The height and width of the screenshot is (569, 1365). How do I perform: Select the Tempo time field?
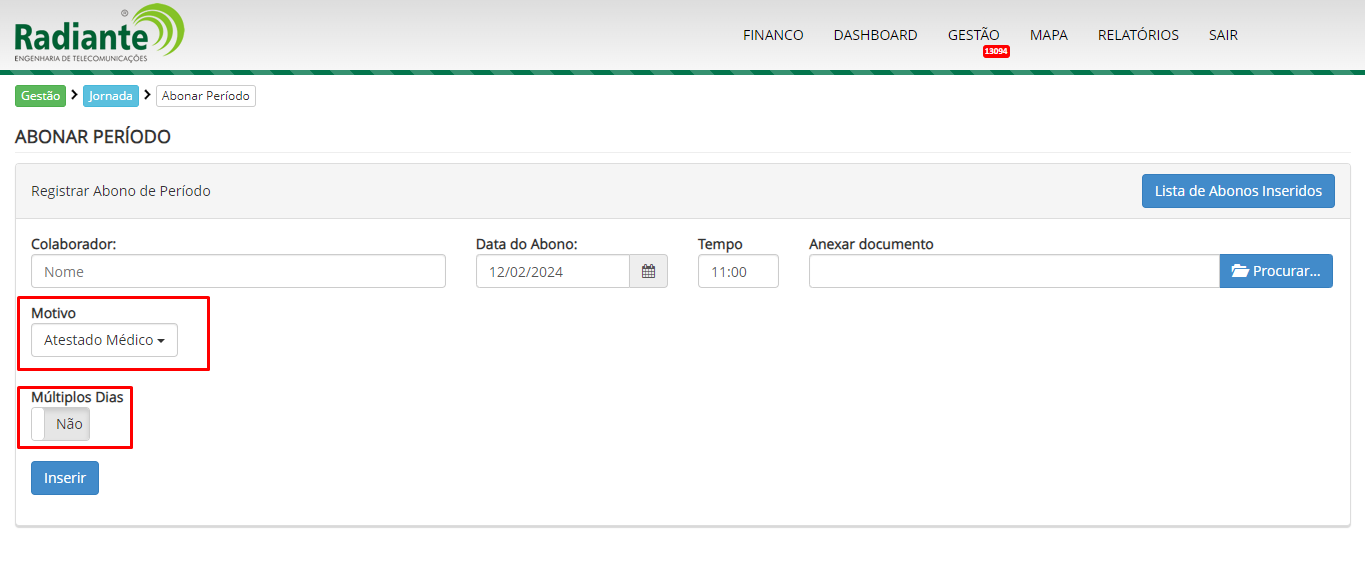click(738, 271)
